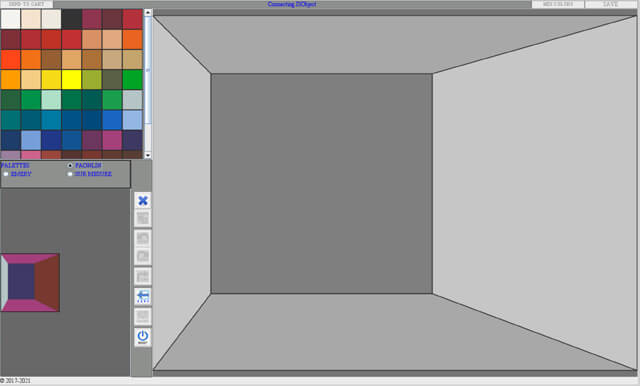Select the checked radio button in the palette panel
The width and height of the screenshot is (640, 386).
tap(70, 165)
